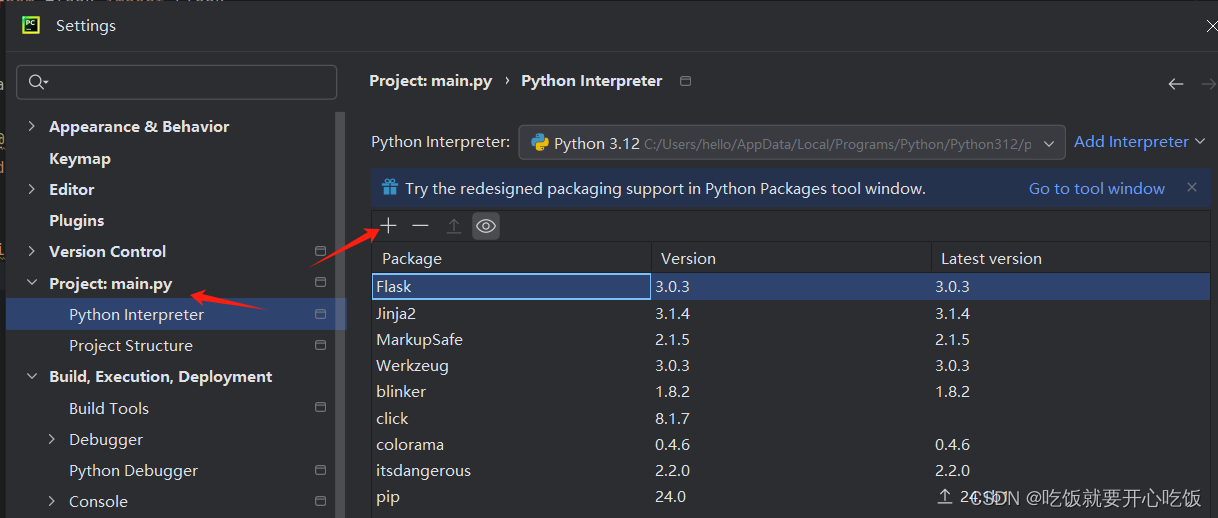Expand Appearance & Behavior settings
Viewport: 1218px width, 518px height.
31,126
